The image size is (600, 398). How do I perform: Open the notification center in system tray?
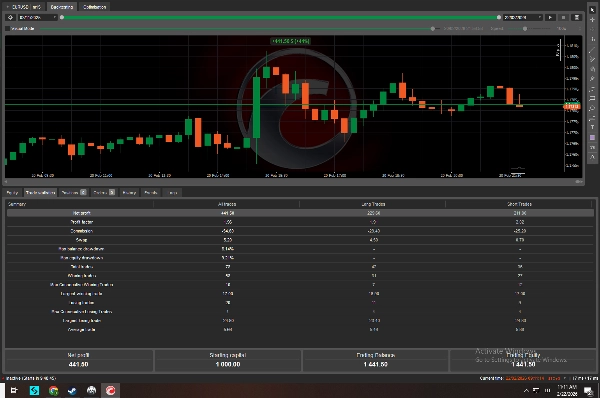point(588,391)
